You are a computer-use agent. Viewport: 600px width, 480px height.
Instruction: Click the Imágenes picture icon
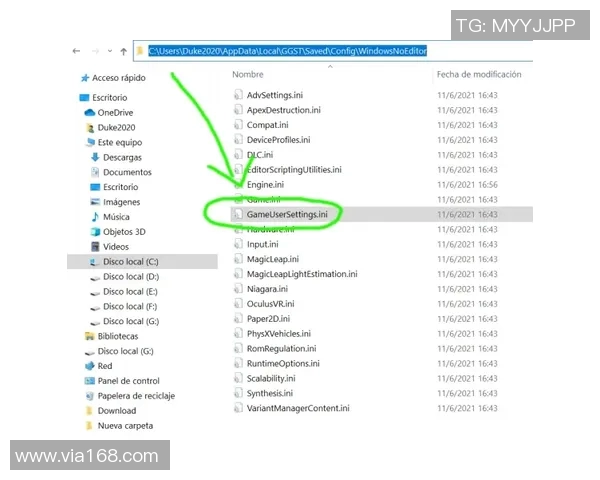95,202
